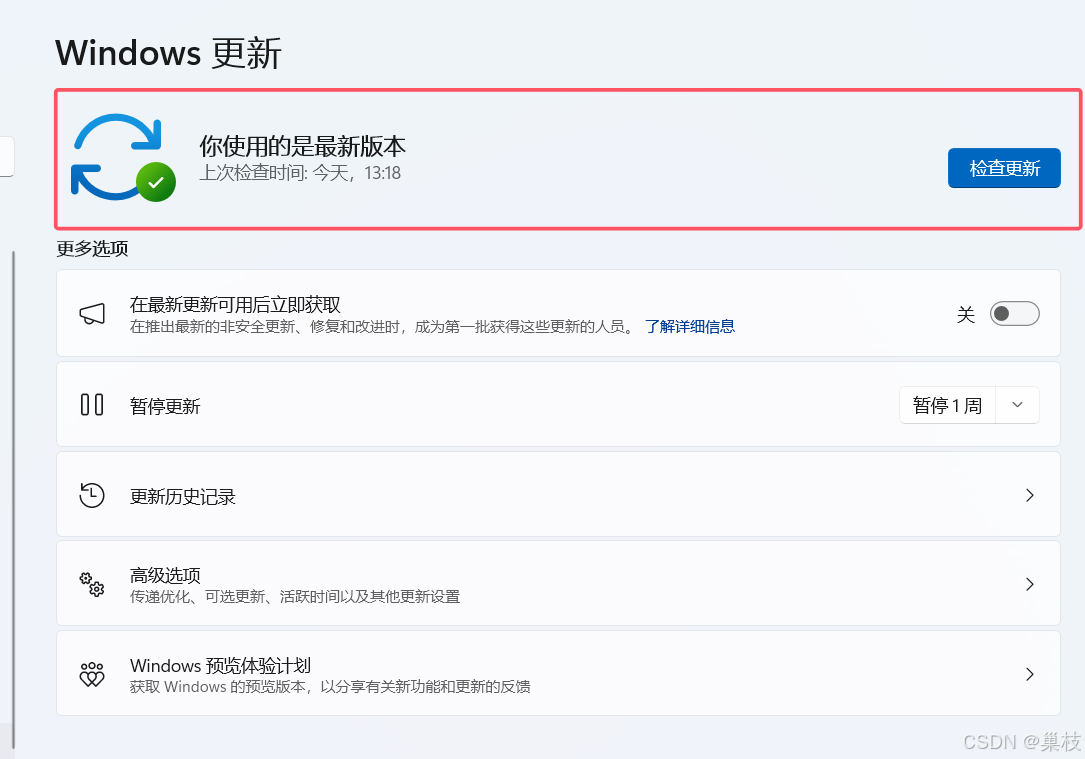Click 获取 Windows 的预览版本 description text

pos(330,686)
